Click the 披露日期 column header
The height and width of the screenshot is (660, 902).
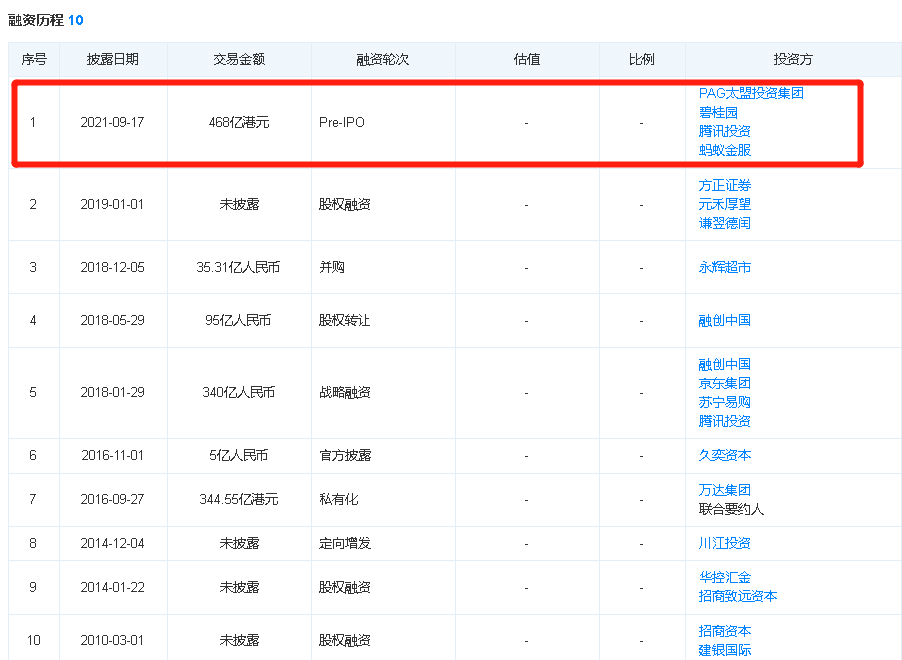tap(112, 60)
